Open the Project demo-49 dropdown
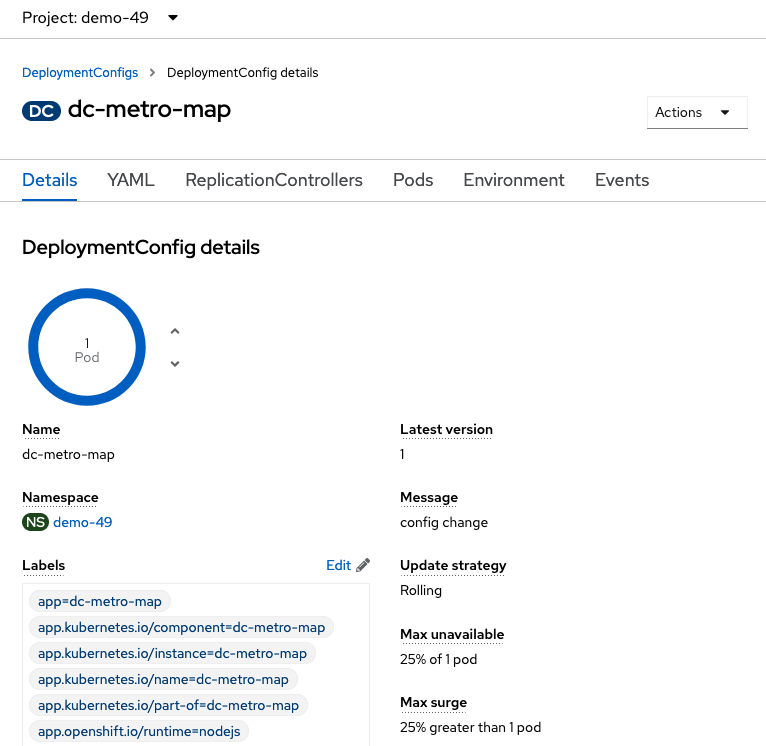Image resolution: width=766 pixels, height=746 pixels. tap(100, 18)
